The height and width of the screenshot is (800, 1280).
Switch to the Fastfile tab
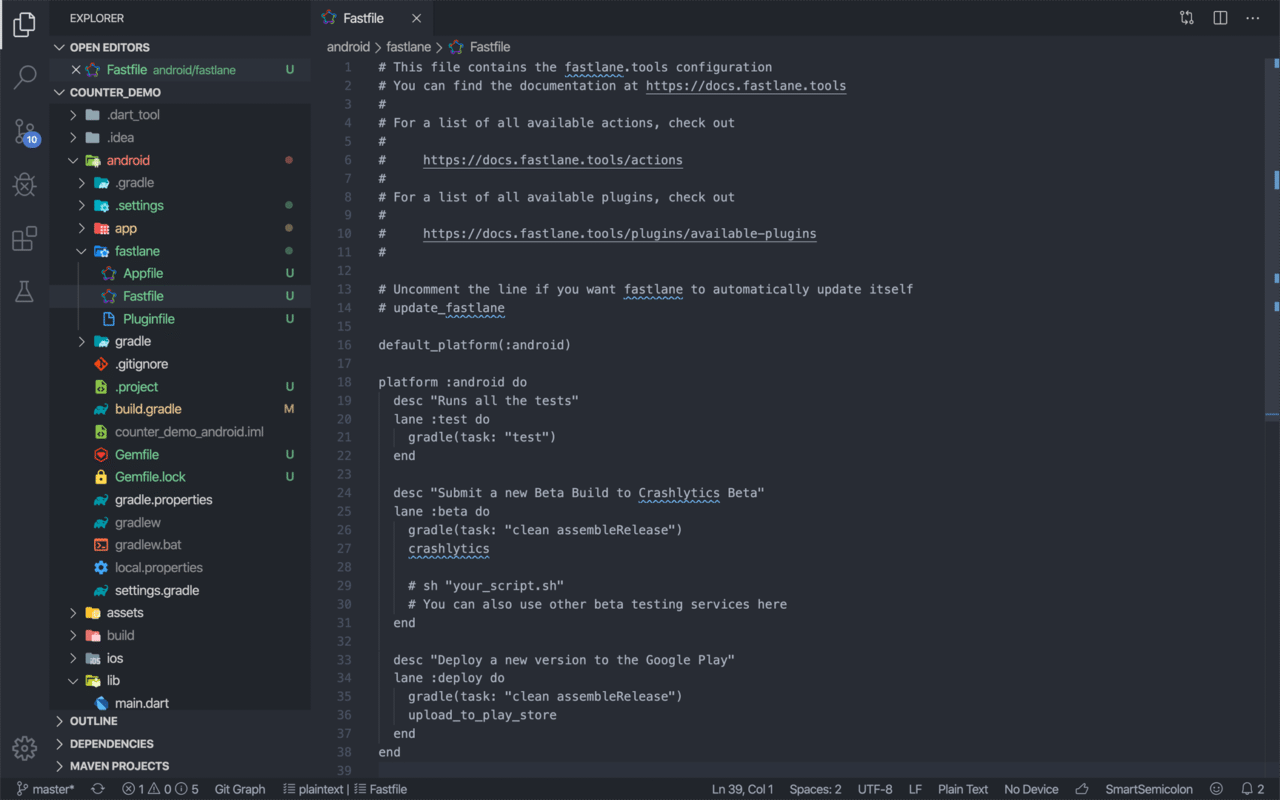point(371,18)
